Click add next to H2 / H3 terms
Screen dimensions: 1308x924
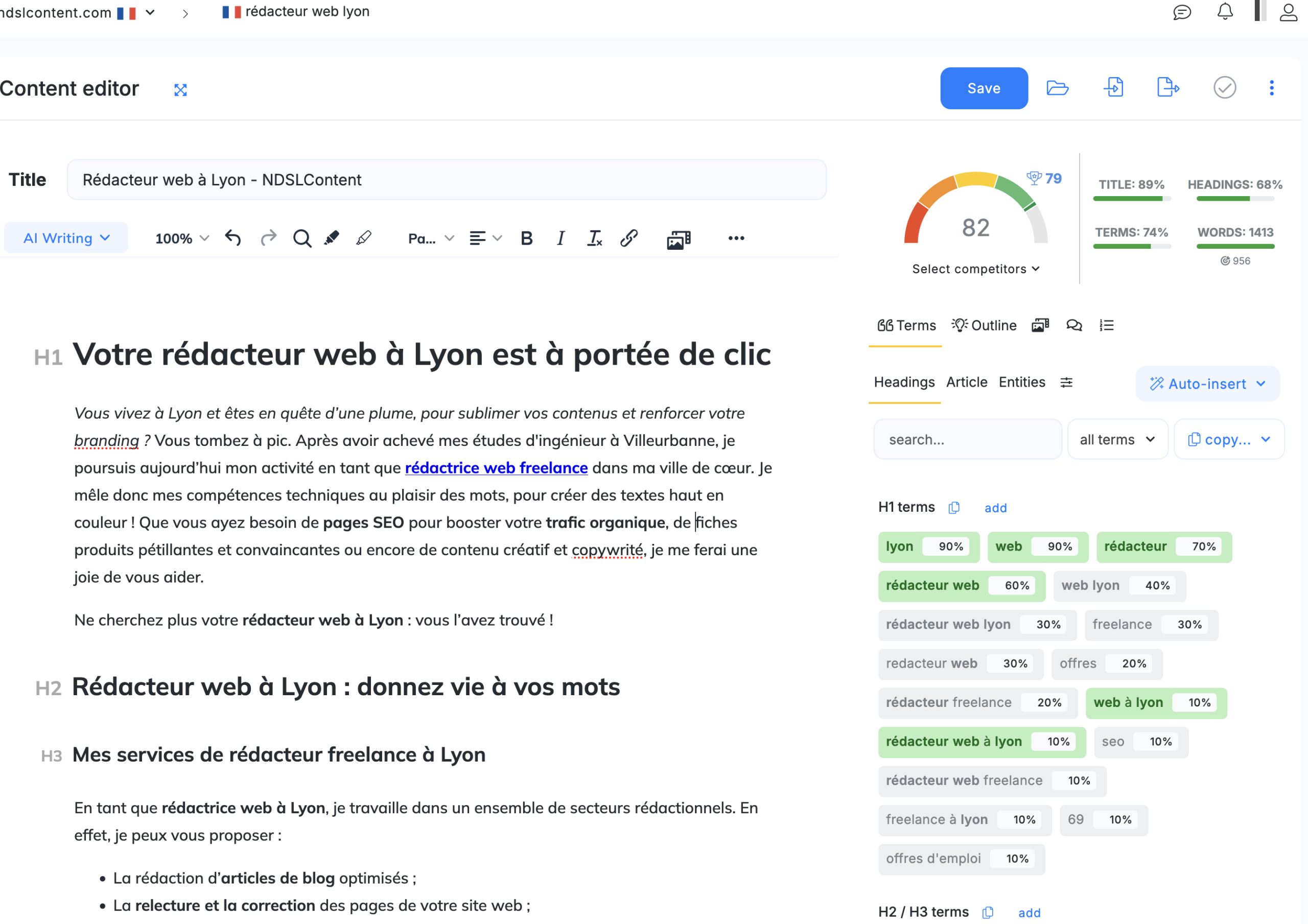pyautogui.click(x=1029, y=913)
